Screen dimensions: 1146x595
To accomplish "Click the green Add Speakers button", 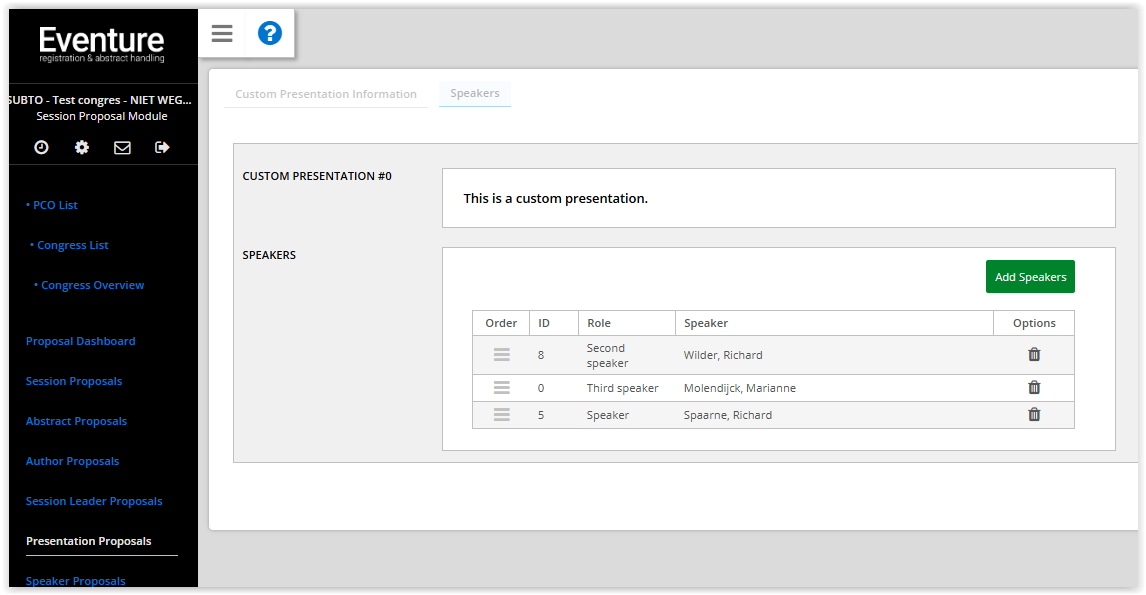I will 1030,276.
